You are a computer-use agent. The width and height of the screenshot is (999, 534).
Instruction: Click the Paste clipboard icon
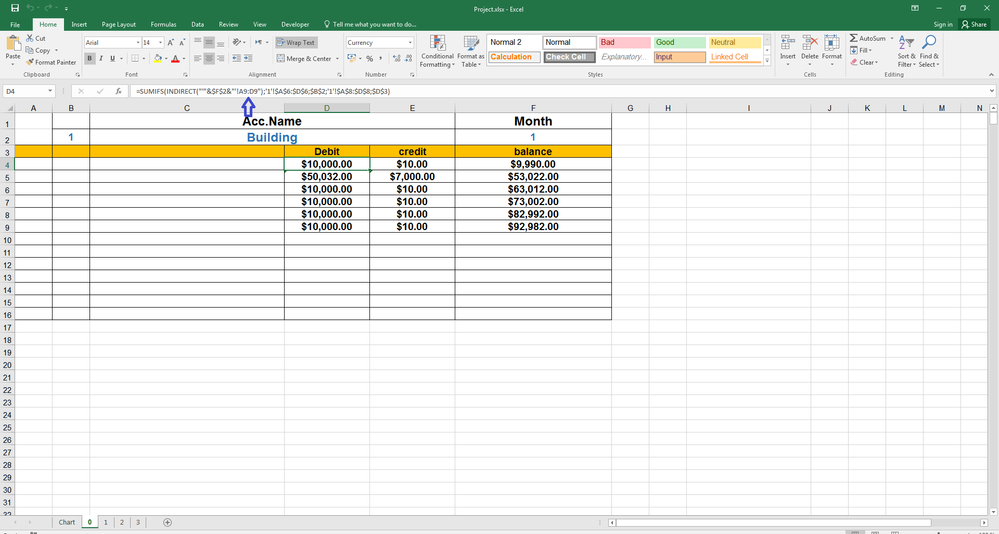coord(13,45)
